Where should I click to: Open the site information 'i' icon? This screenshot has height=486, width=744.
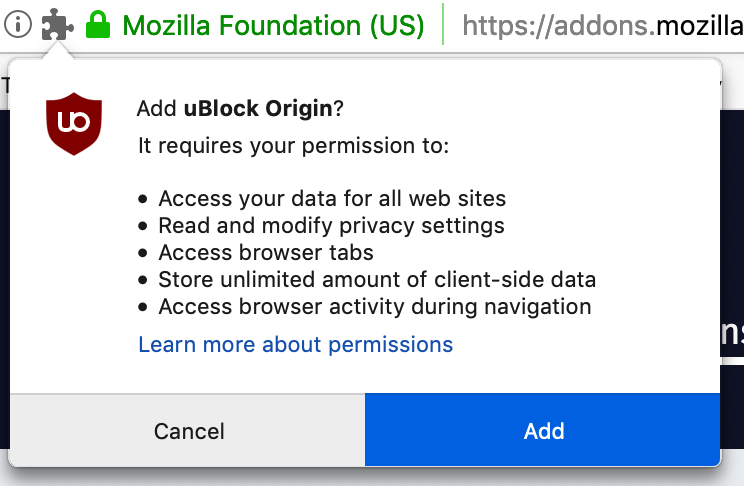18,25
